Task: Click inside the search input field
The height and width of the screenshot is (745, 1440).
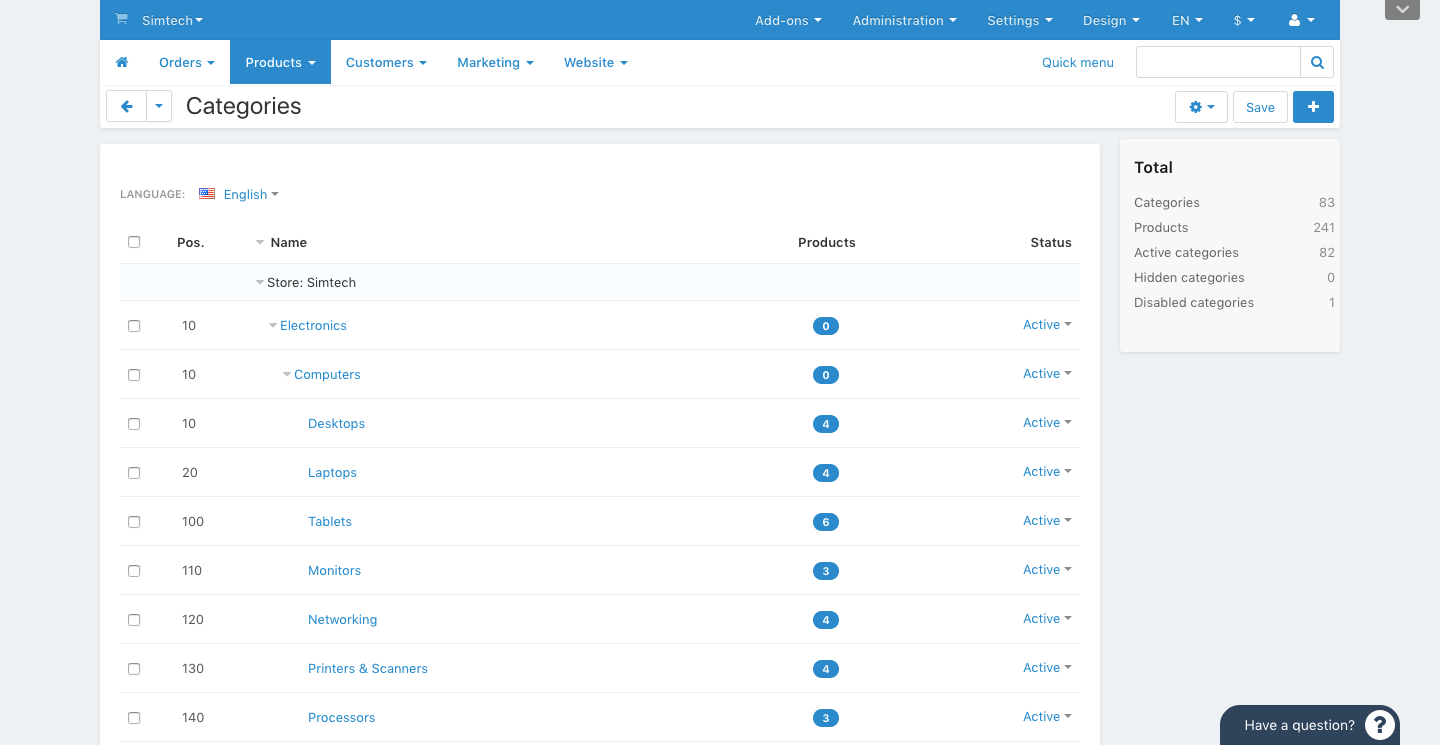Action: coord(1217,61)
